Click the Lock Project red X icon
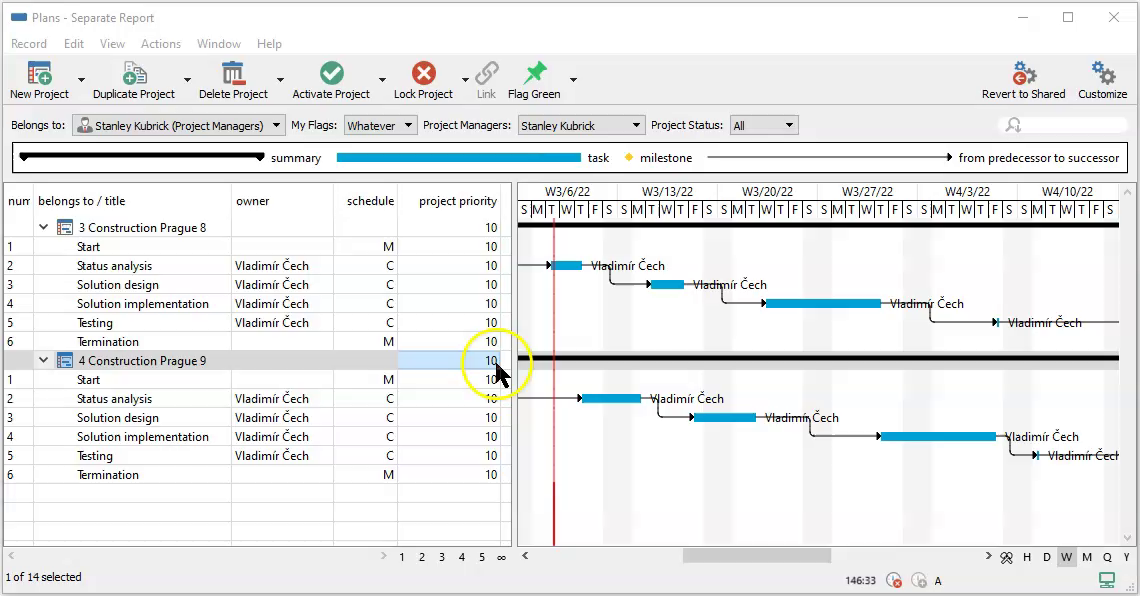The width and height of the screenshot is (1140, 596). (x=423, y=74)
